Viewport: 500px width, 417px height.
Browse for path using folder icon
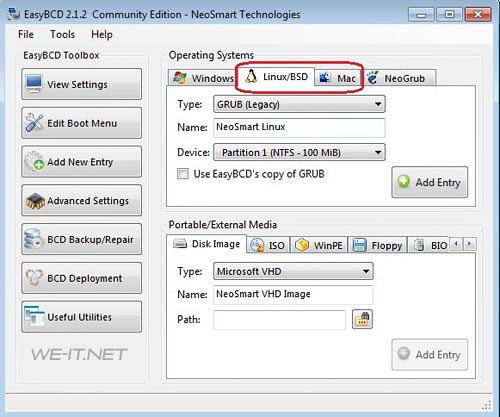362,319
